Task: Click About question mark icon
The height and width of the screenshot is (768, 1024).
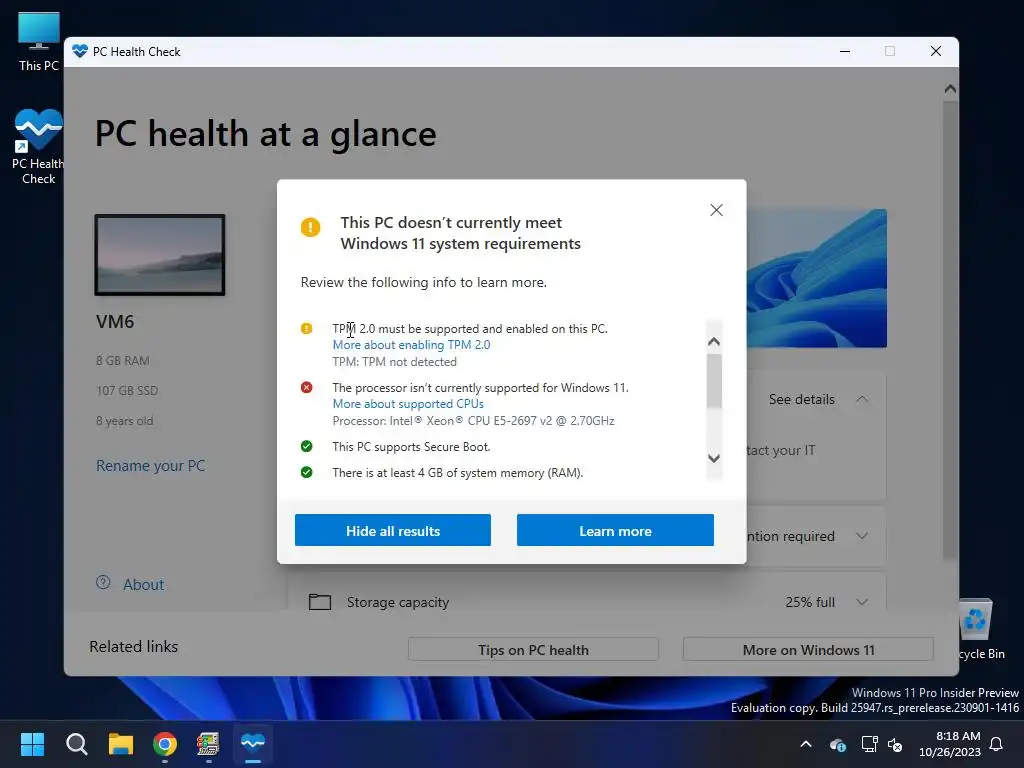Action: point(103,583)
